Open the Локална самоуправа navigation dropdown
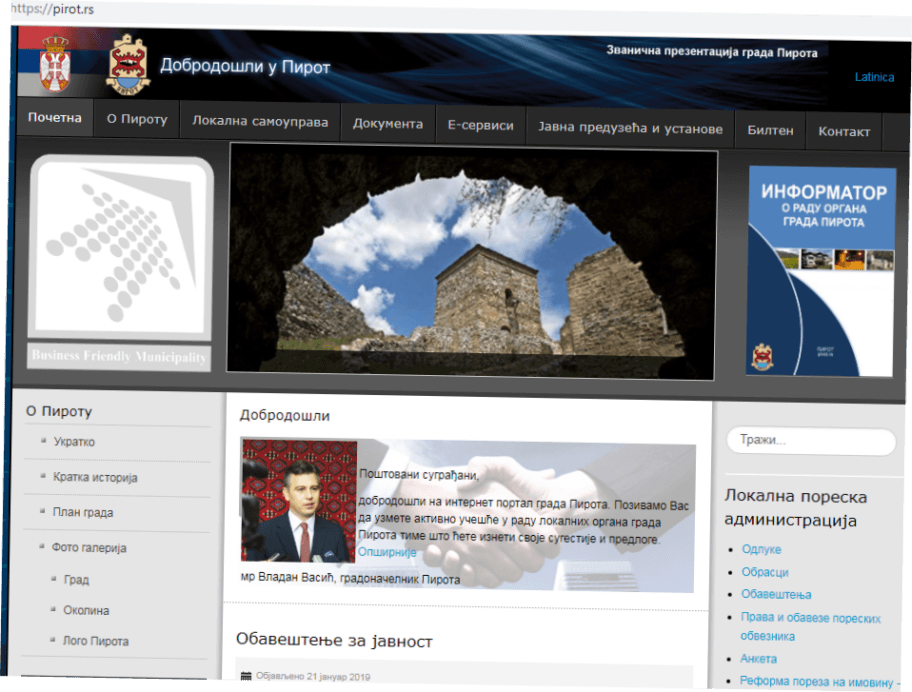 pos(260,123)
